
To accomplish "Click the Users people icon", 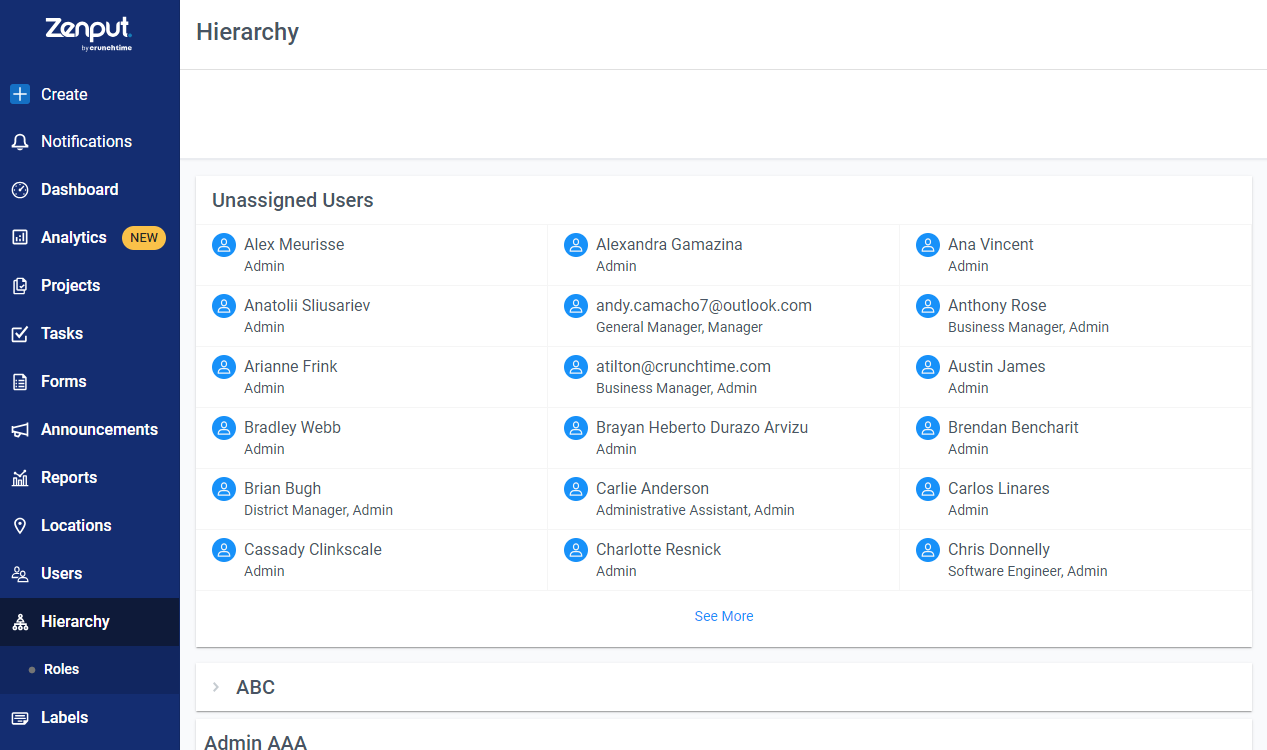I will 20,574.
